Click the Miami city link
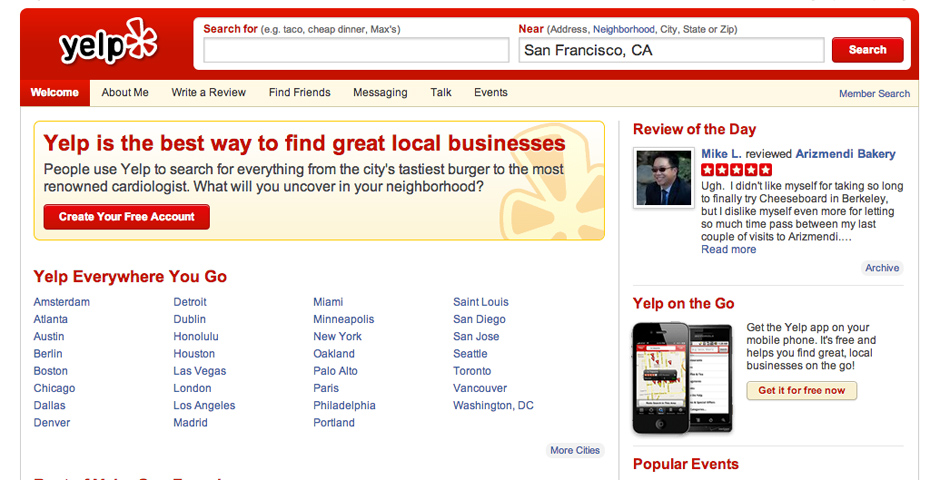 tap(328, 302)
